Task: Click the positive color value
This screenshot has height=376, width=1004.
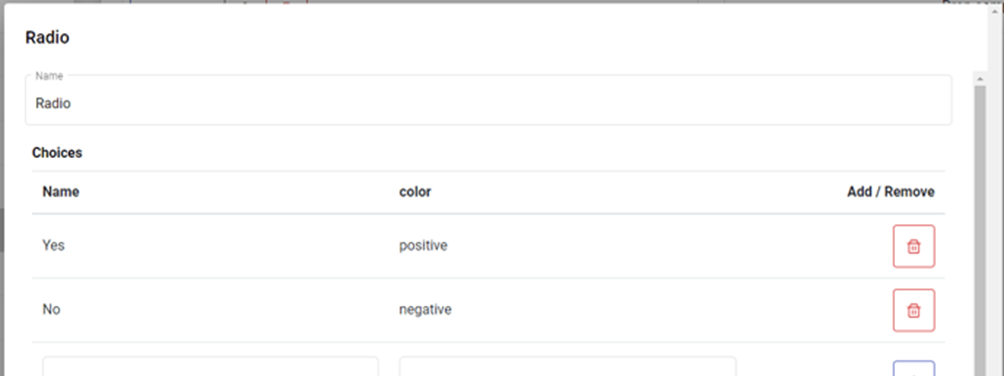Action: 423,245
